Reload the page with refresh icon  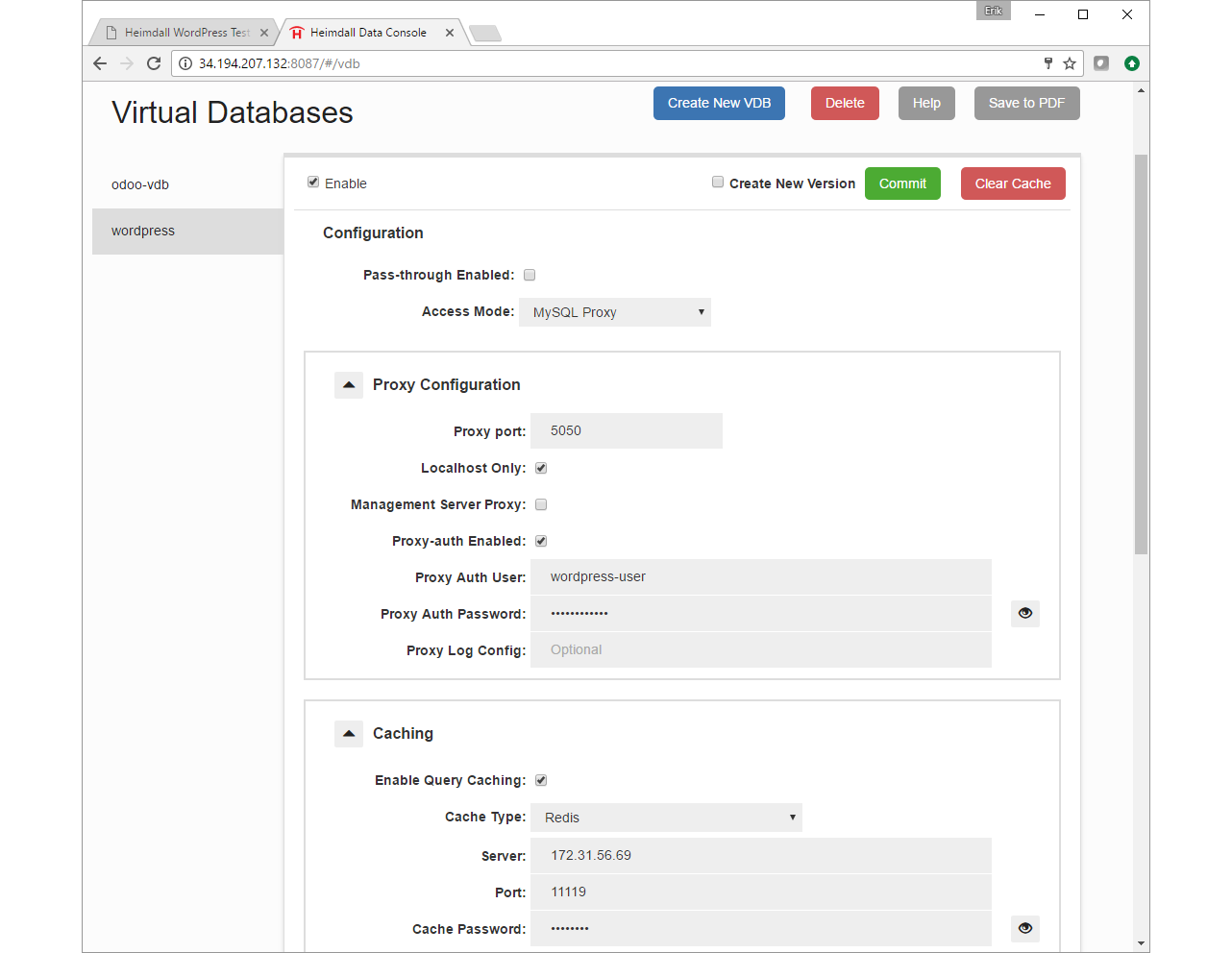click(x=154, y=63)
